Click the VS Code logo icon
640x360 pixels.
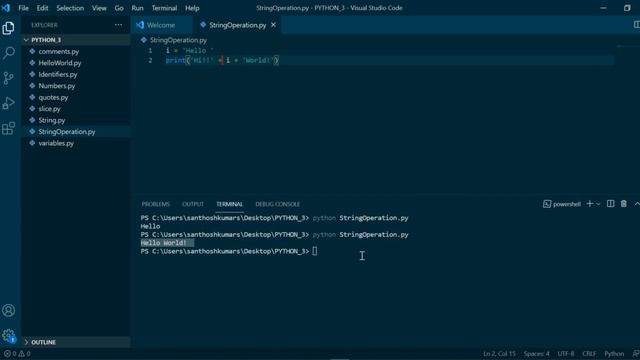[x=6, y=8]
